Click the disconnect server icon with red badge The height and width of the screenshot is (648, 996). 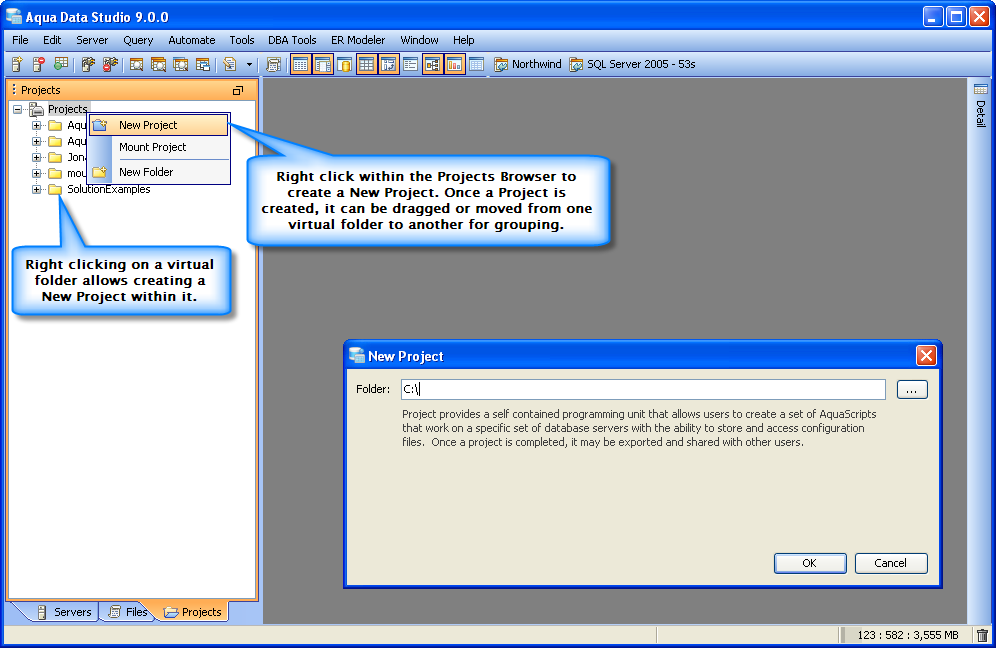(111, 64)
